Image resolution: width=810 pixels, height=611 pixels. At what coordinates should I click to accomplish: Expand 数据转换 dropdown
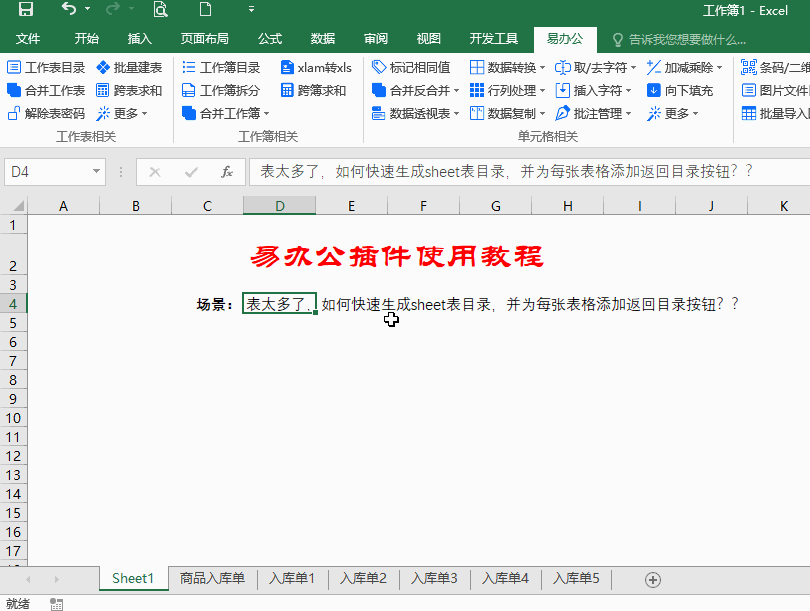(542, 68)
